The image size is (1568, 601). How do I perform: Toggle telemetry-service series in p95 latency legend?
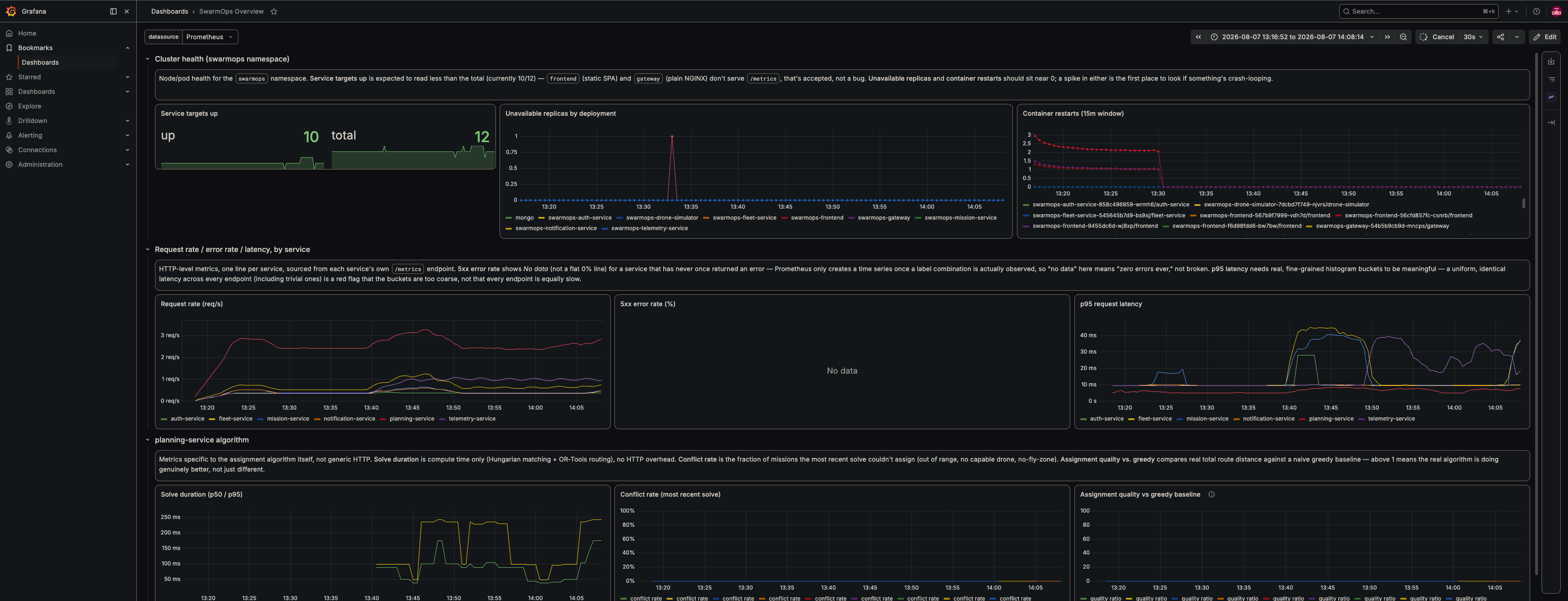click(1391, 418)
